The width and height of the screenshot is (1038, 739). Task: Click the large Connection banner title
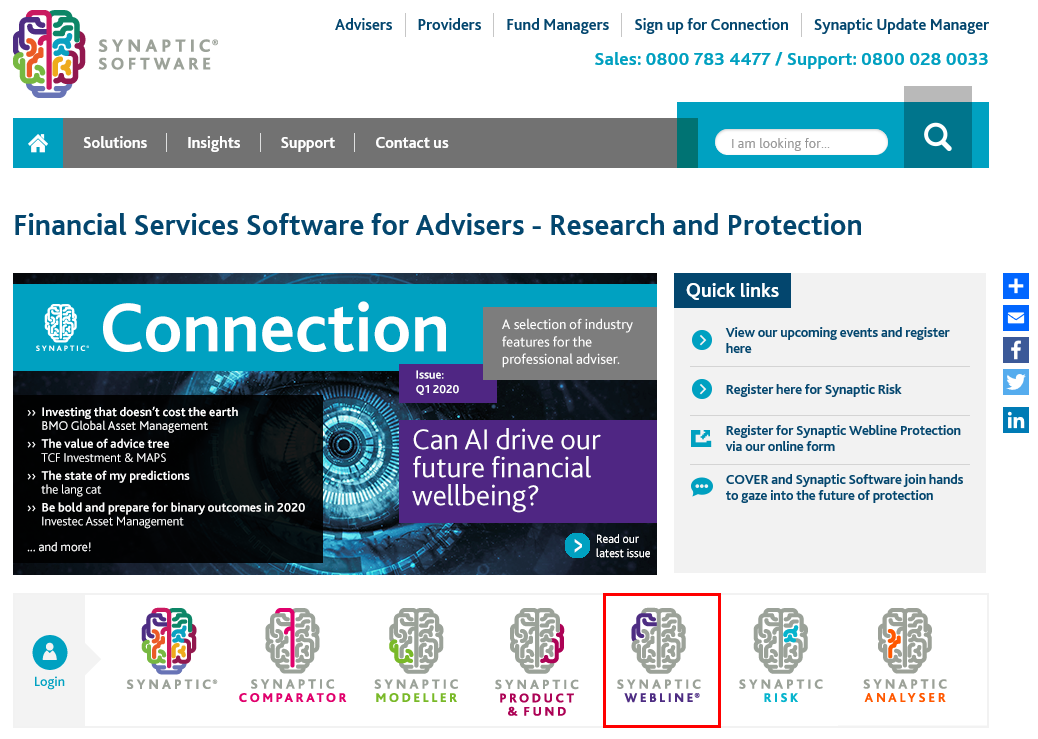275,328
